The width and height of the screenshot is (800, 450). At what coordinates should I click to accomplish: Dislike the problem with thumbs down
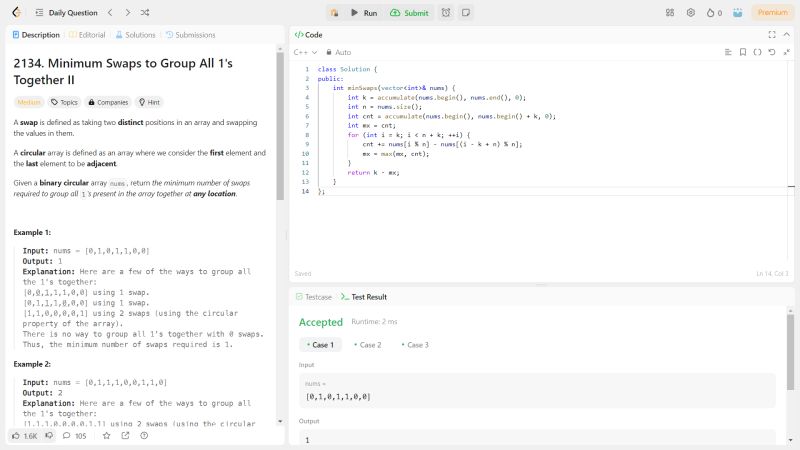coord(49,436)
